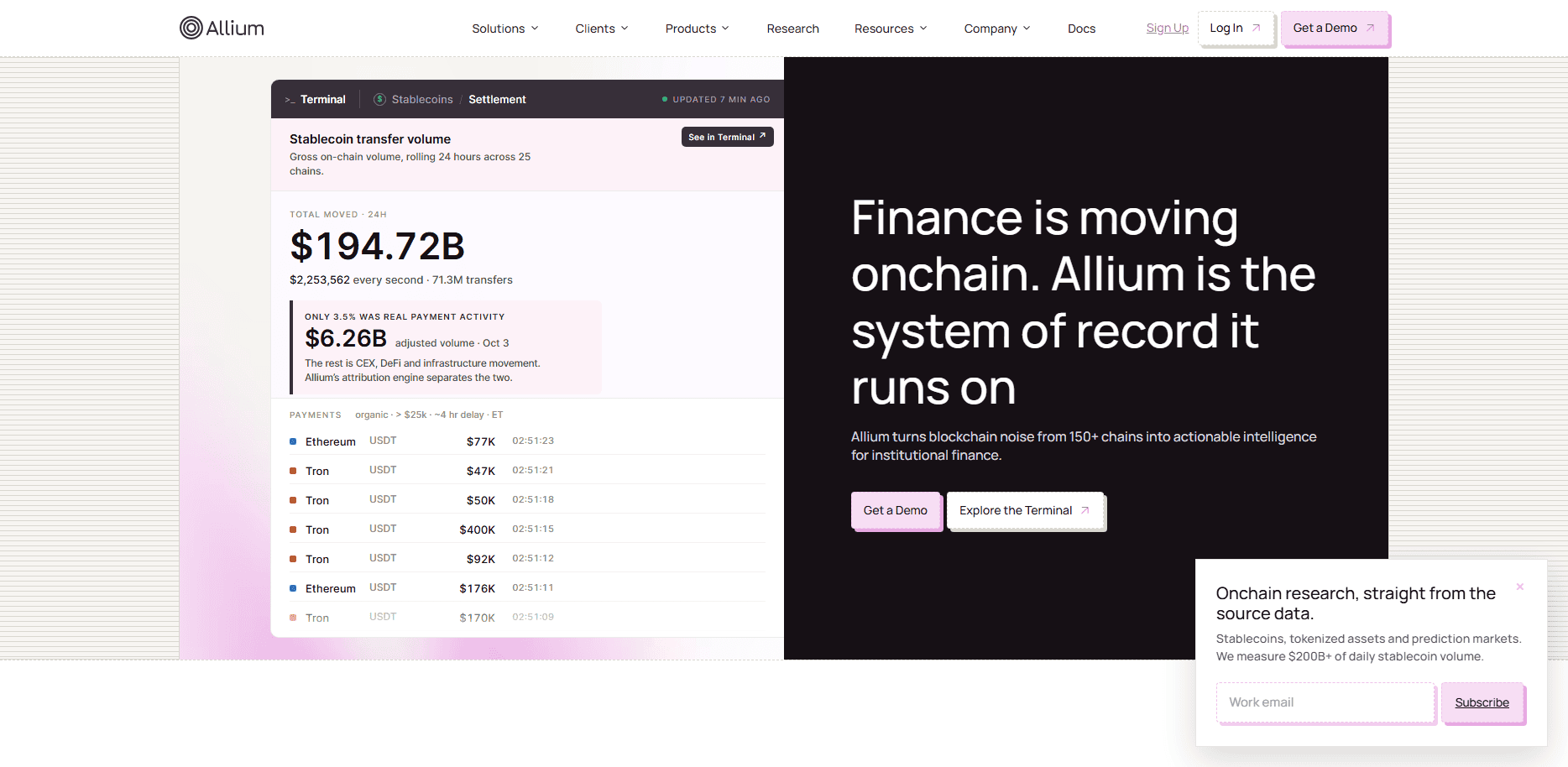
Task: Expand the Solutions menu
Action: (505, 29)
